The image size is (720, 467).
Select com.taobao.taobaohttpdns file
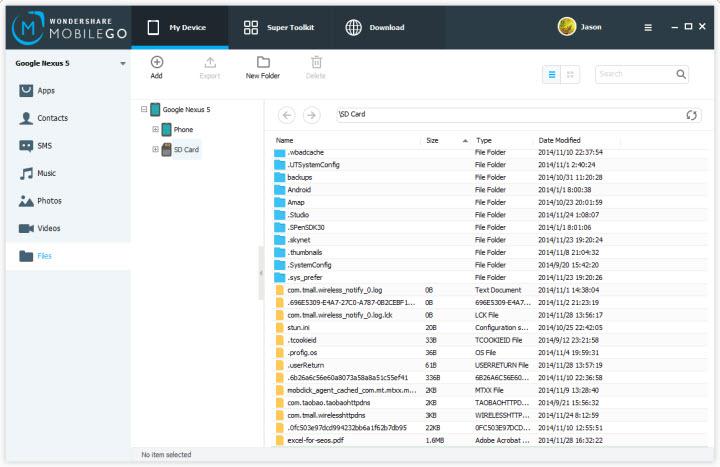pos(489,403)
